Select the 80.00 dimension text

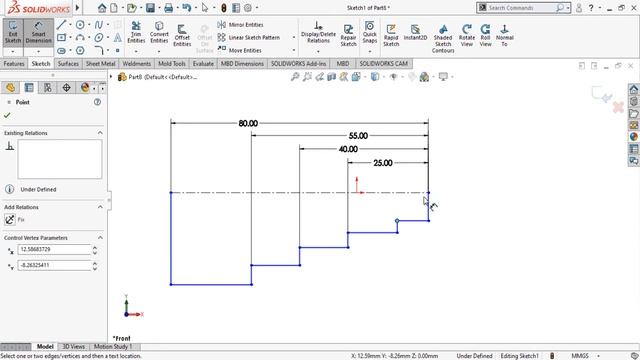[x=248, y=123]
